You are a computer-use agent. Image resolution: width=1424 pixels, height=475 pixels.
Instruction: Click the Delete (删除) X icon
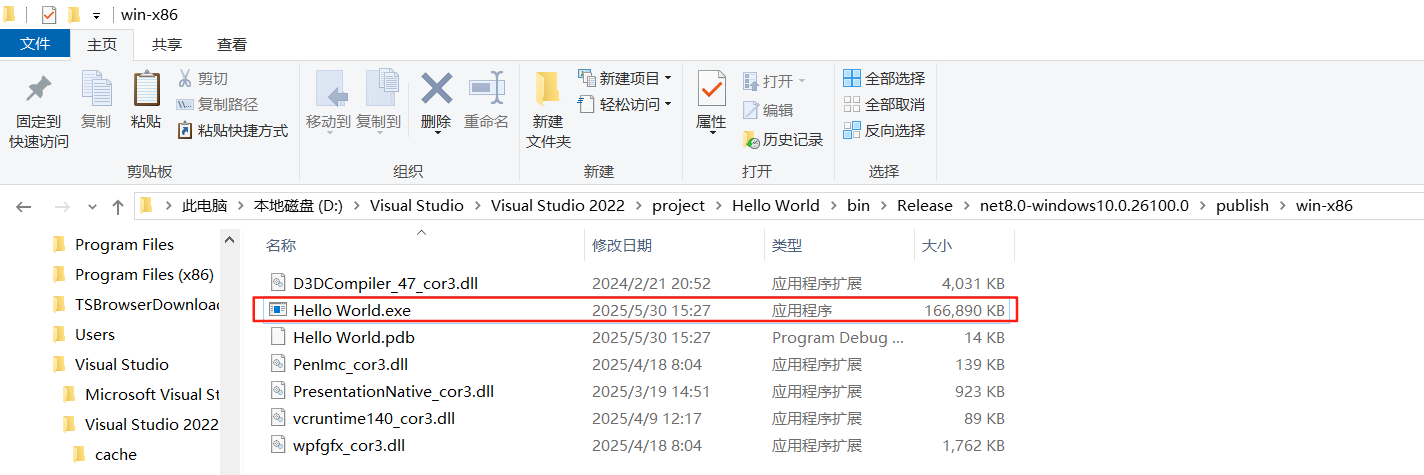click(x=436, y=88)
